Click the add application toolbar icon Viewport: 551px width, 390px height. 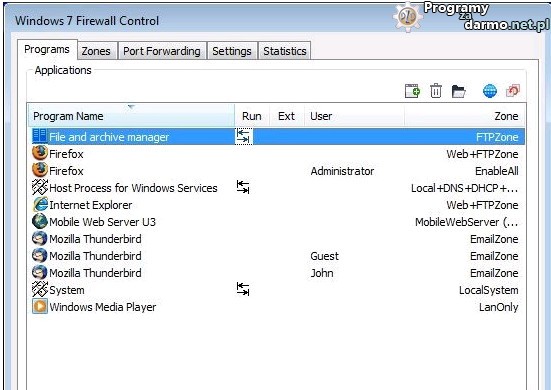coord(412,91)
